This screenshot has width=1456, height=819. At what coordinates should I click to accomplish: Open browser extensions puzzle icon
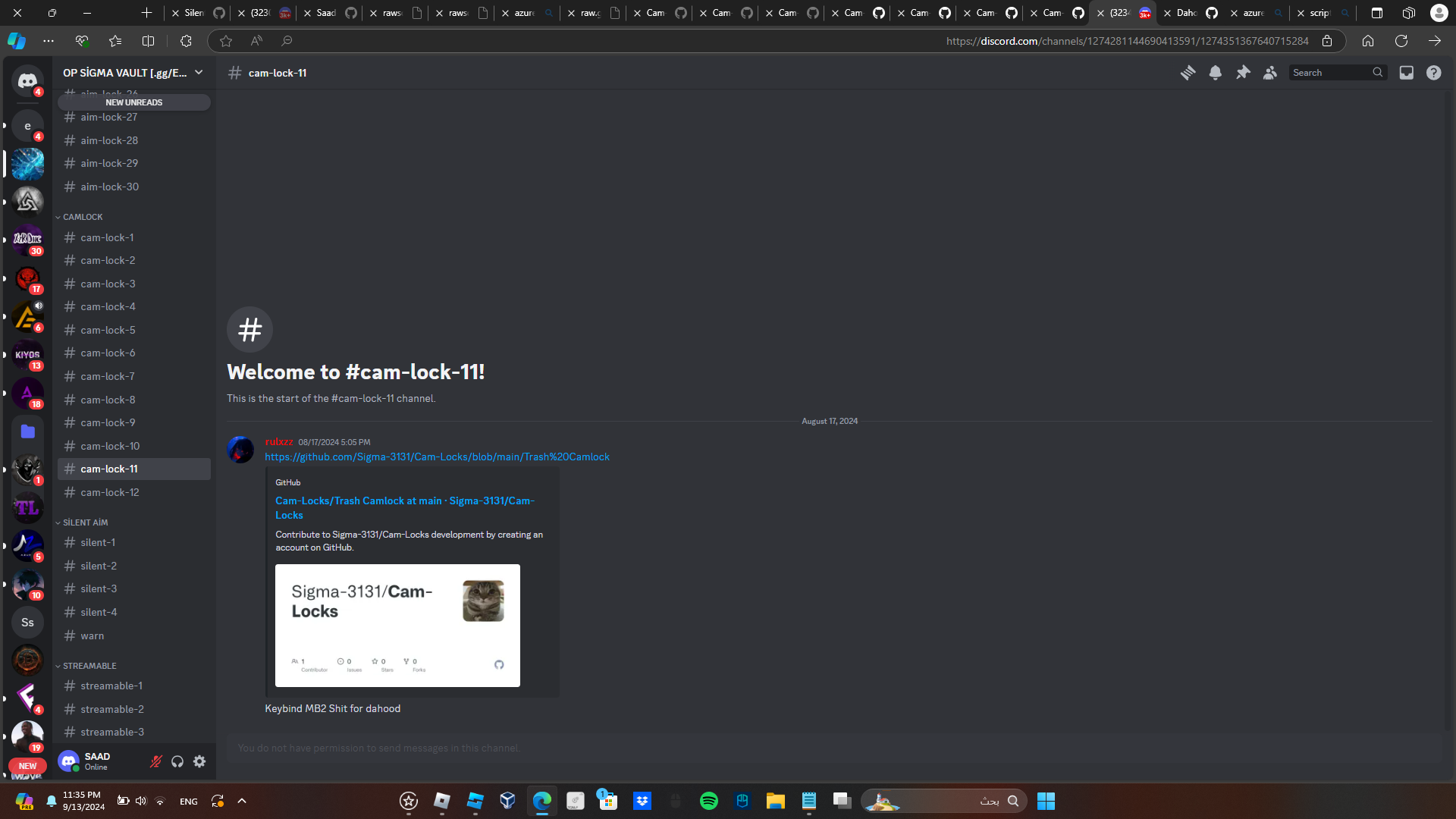pos(186,41)
